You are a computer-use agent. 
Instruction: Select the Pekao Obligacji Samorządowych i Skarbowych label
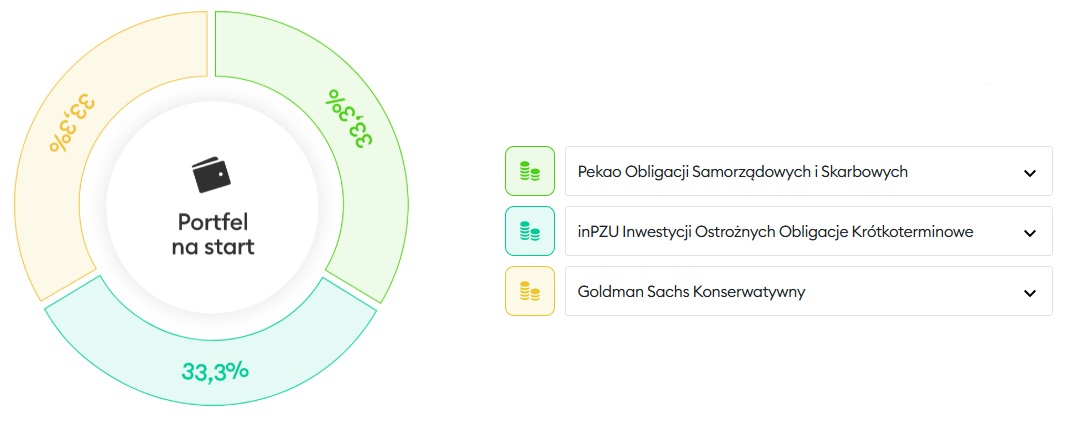(742, 172)
